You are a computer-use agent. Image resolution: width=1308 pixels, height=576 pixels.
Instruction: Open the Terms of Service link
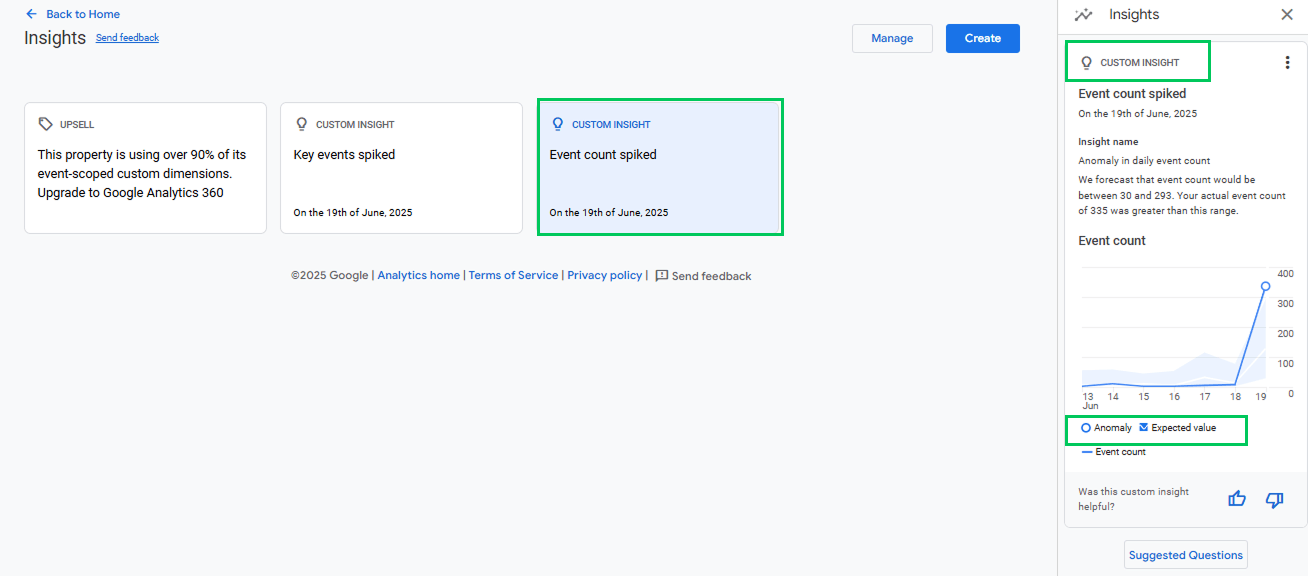coord(513,276)
